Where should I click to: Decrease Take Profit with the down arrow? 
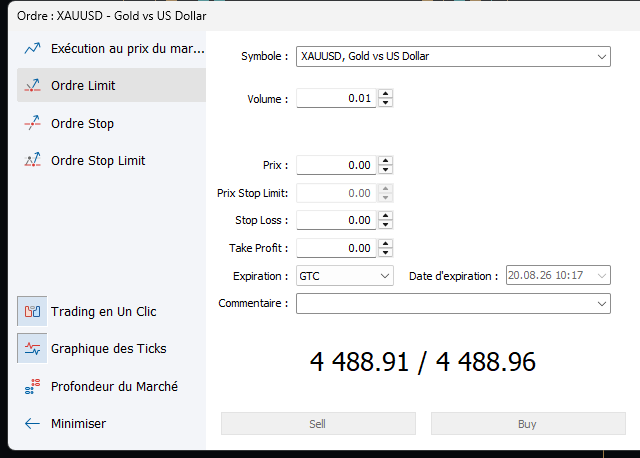pyautogui.click(x=386, y=252)
